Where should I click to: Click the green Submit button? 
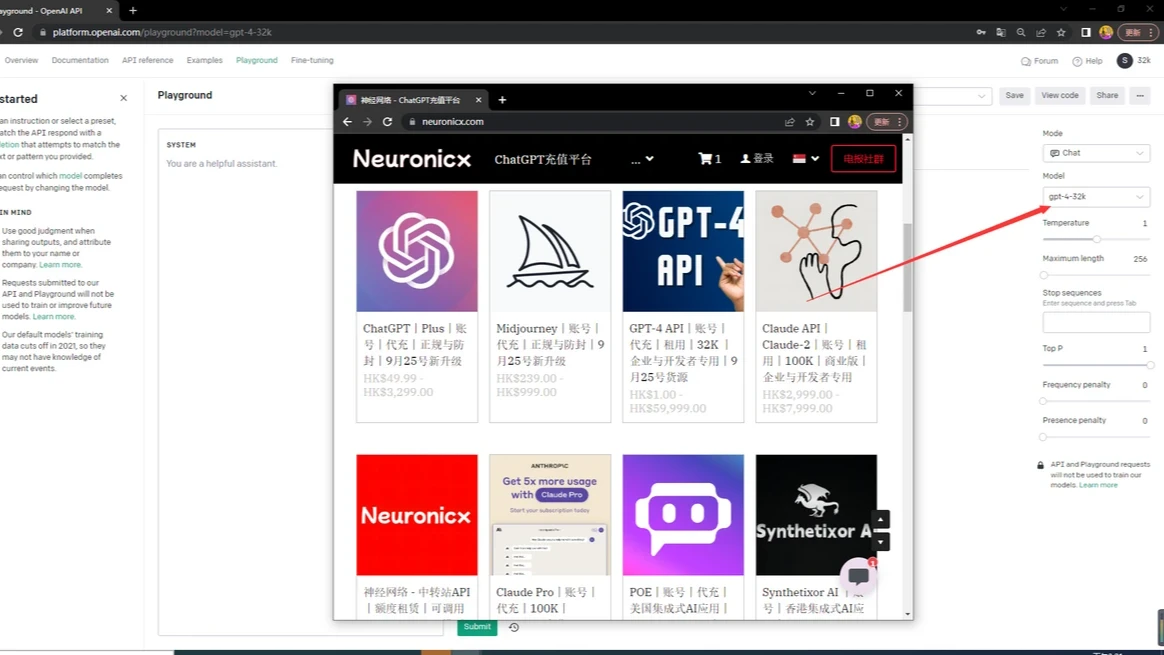click(477, 627)
